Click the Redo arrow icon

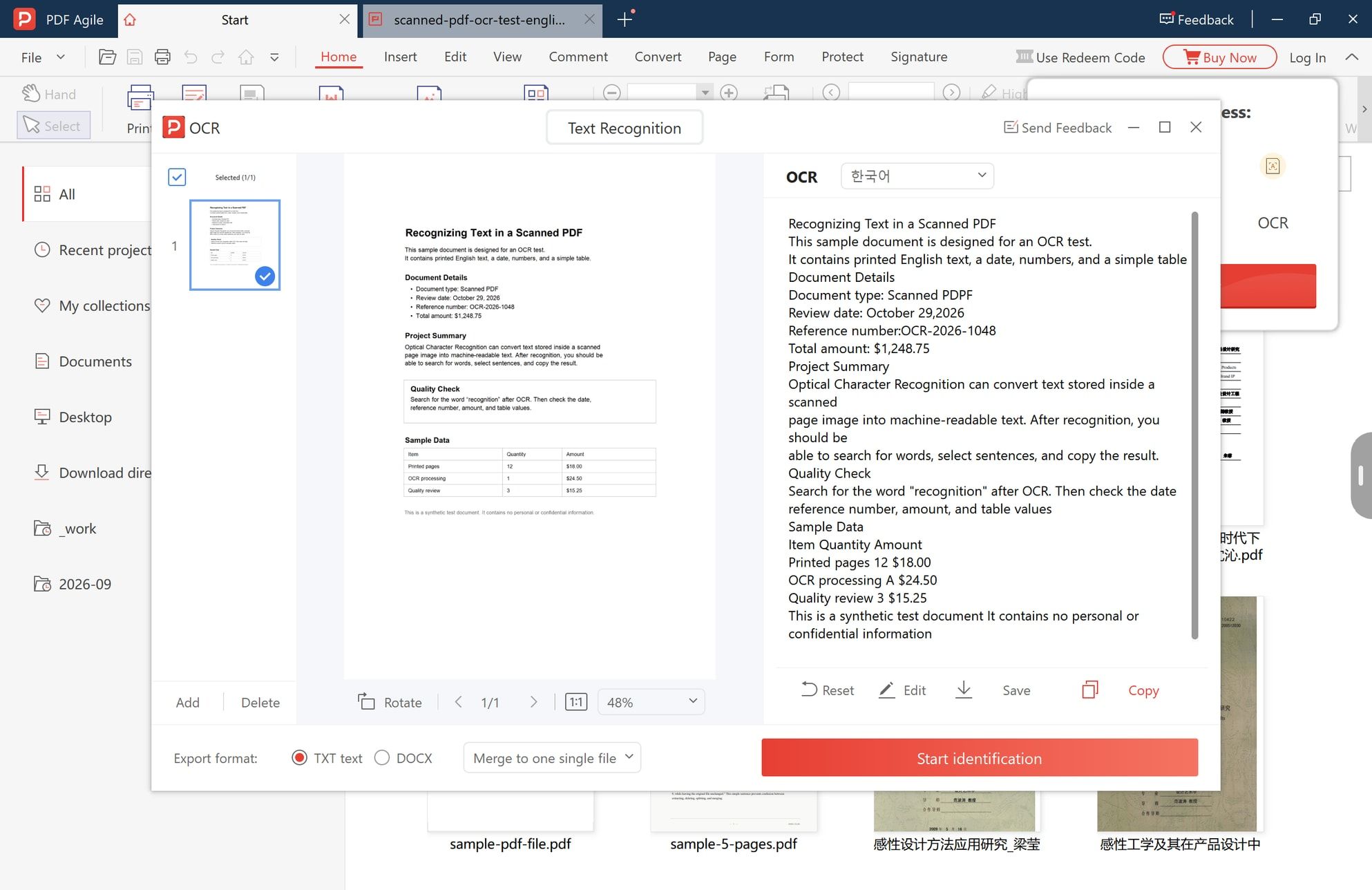point(218,57)
